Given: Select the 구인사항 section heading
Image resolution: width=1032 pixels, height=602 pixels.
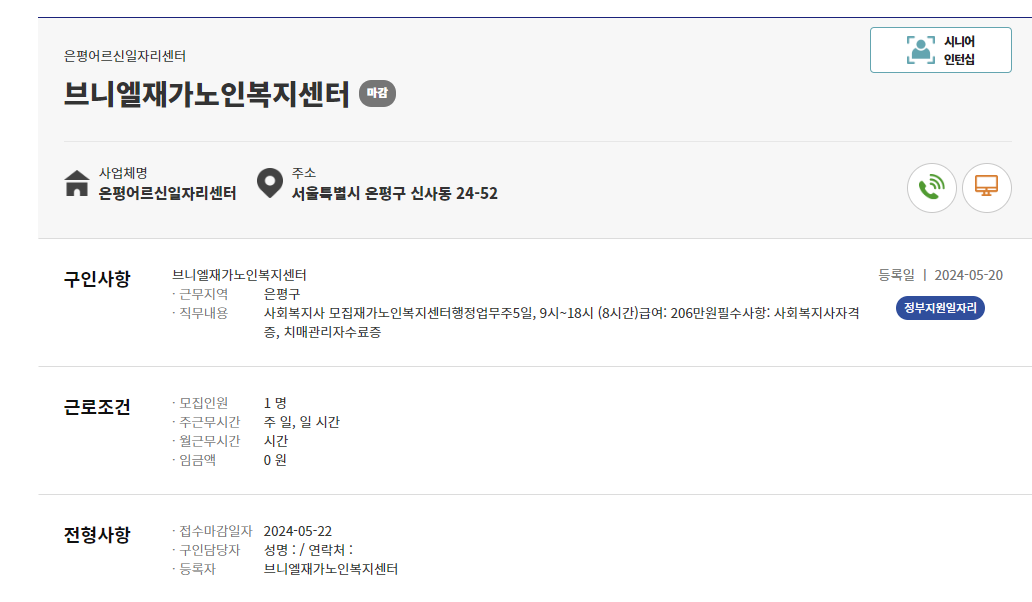Looking at the screenshot, I should [99, 279].
